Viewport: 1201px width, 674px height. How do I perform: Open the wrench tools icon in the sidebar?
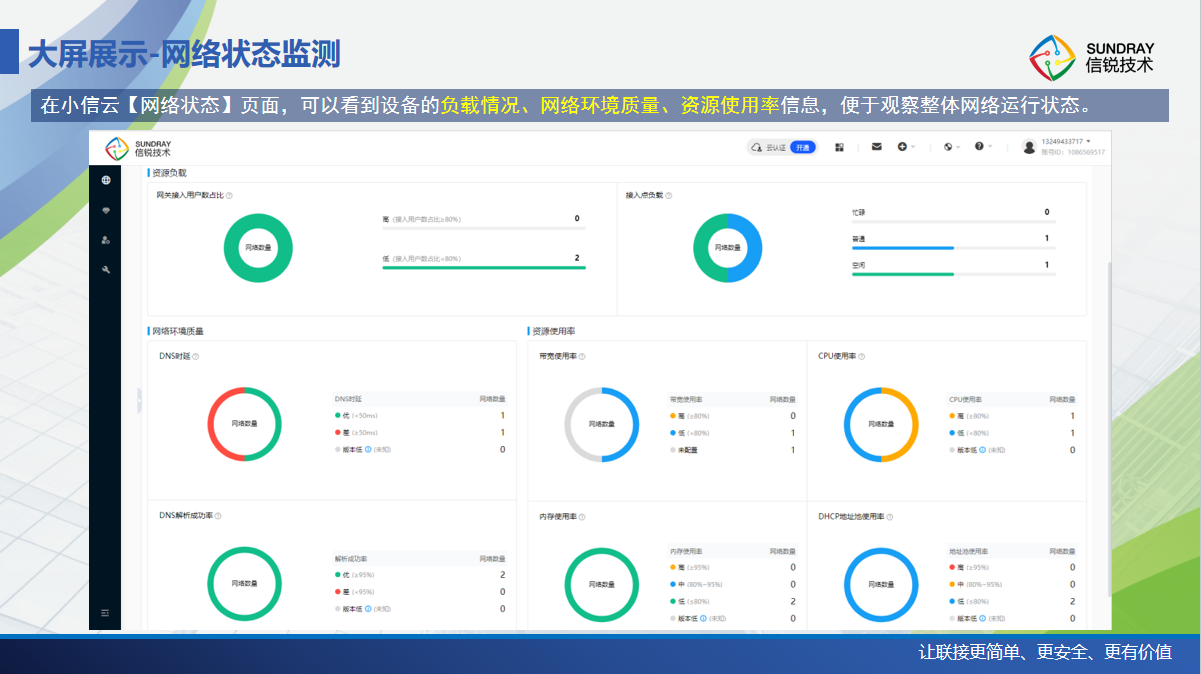(106, 269)
